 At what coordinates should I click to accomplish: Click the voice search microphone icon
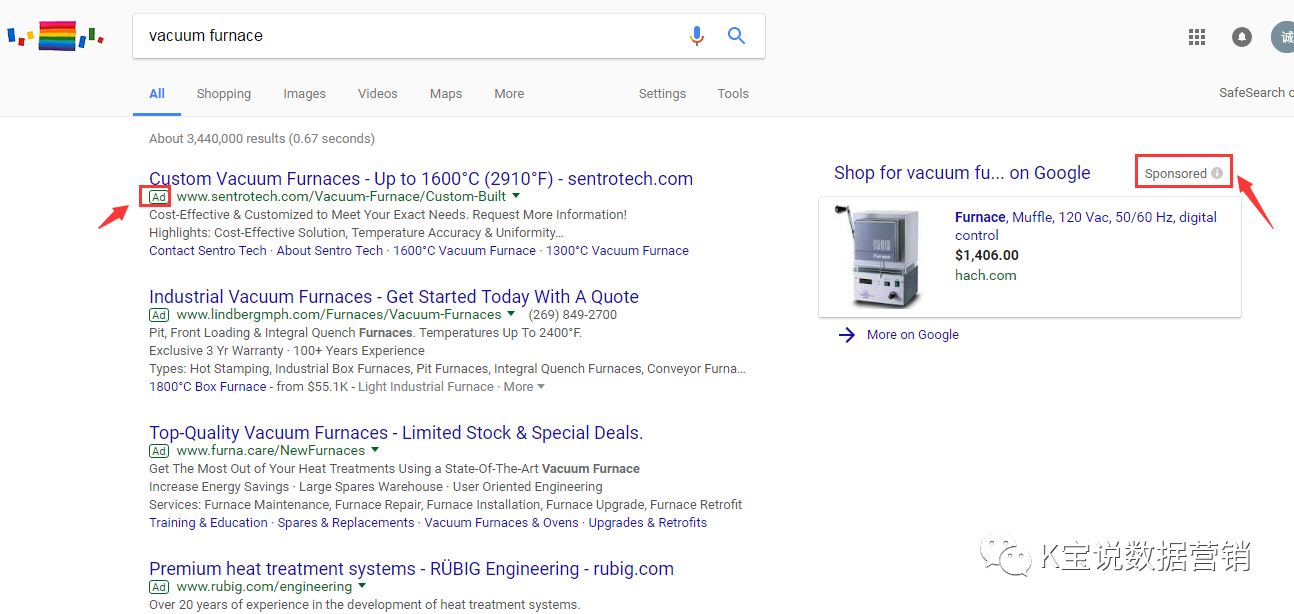click(697, 36)
